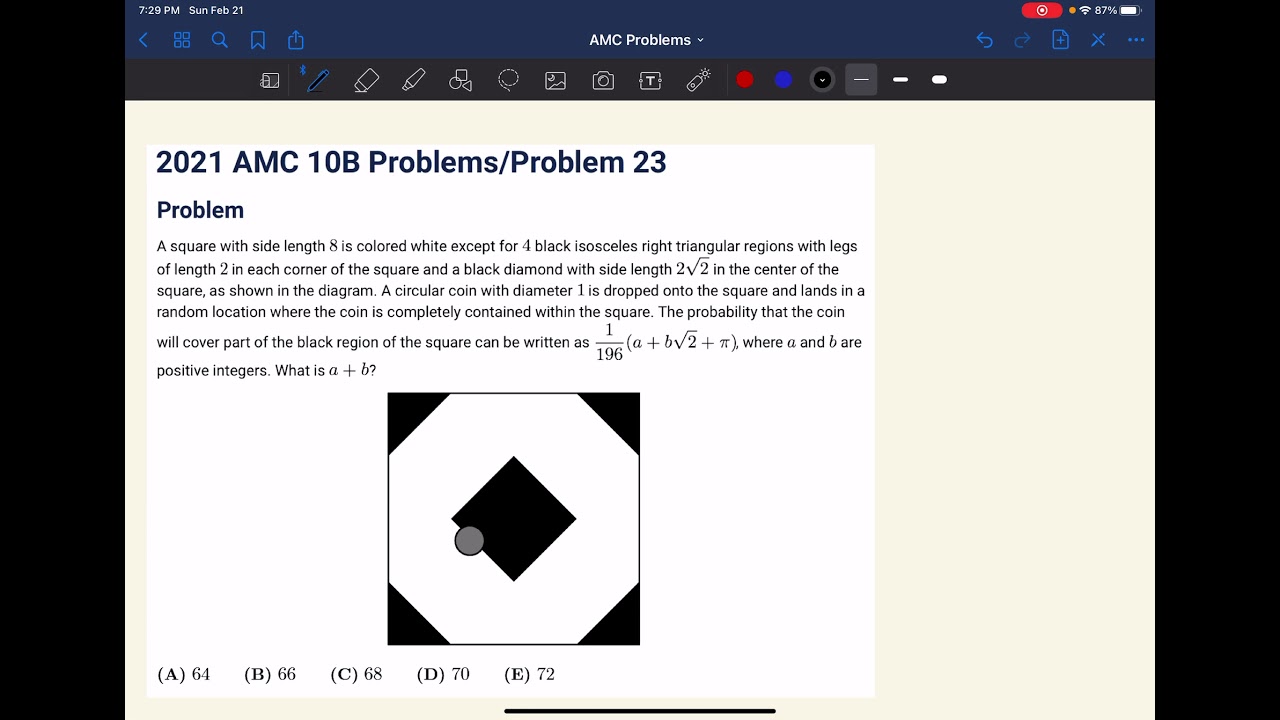Bookmark the current page
The width and height of the screenshot is (1280, 720).
pos(258,40)
